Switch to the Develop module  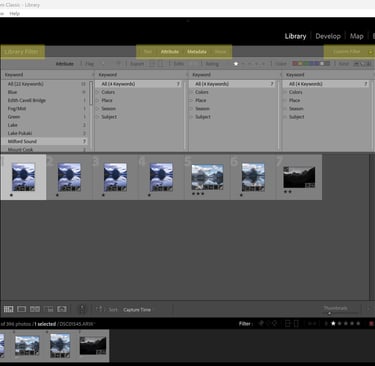coord(328,36)
